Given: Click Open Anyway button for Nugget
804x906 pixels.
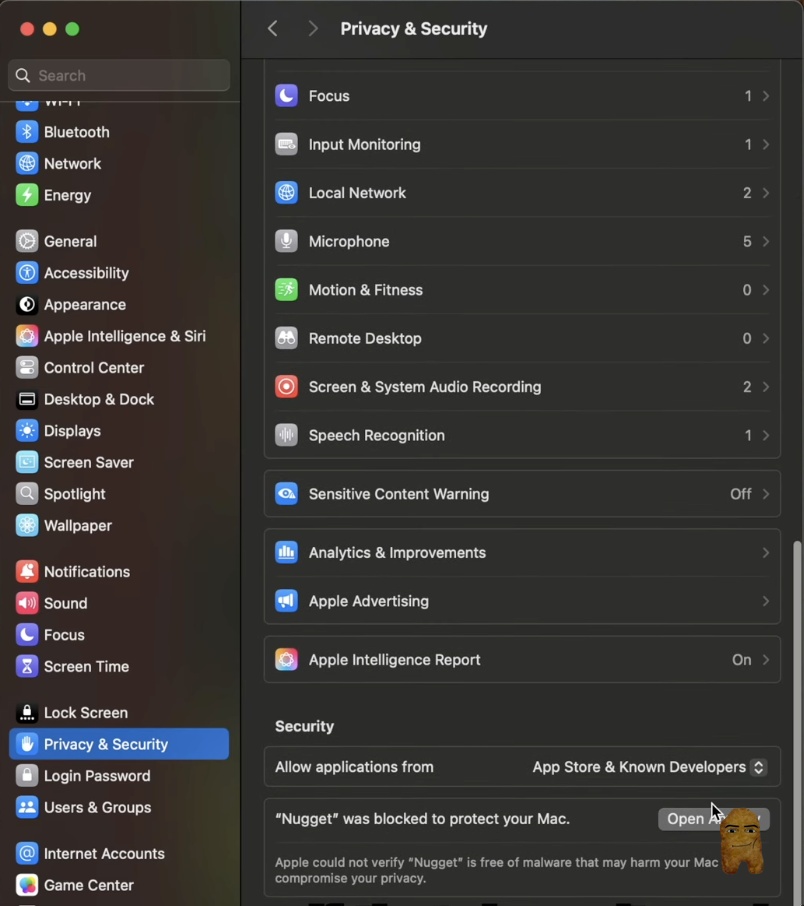Looking at the screenshot, I should click(713, 819).
